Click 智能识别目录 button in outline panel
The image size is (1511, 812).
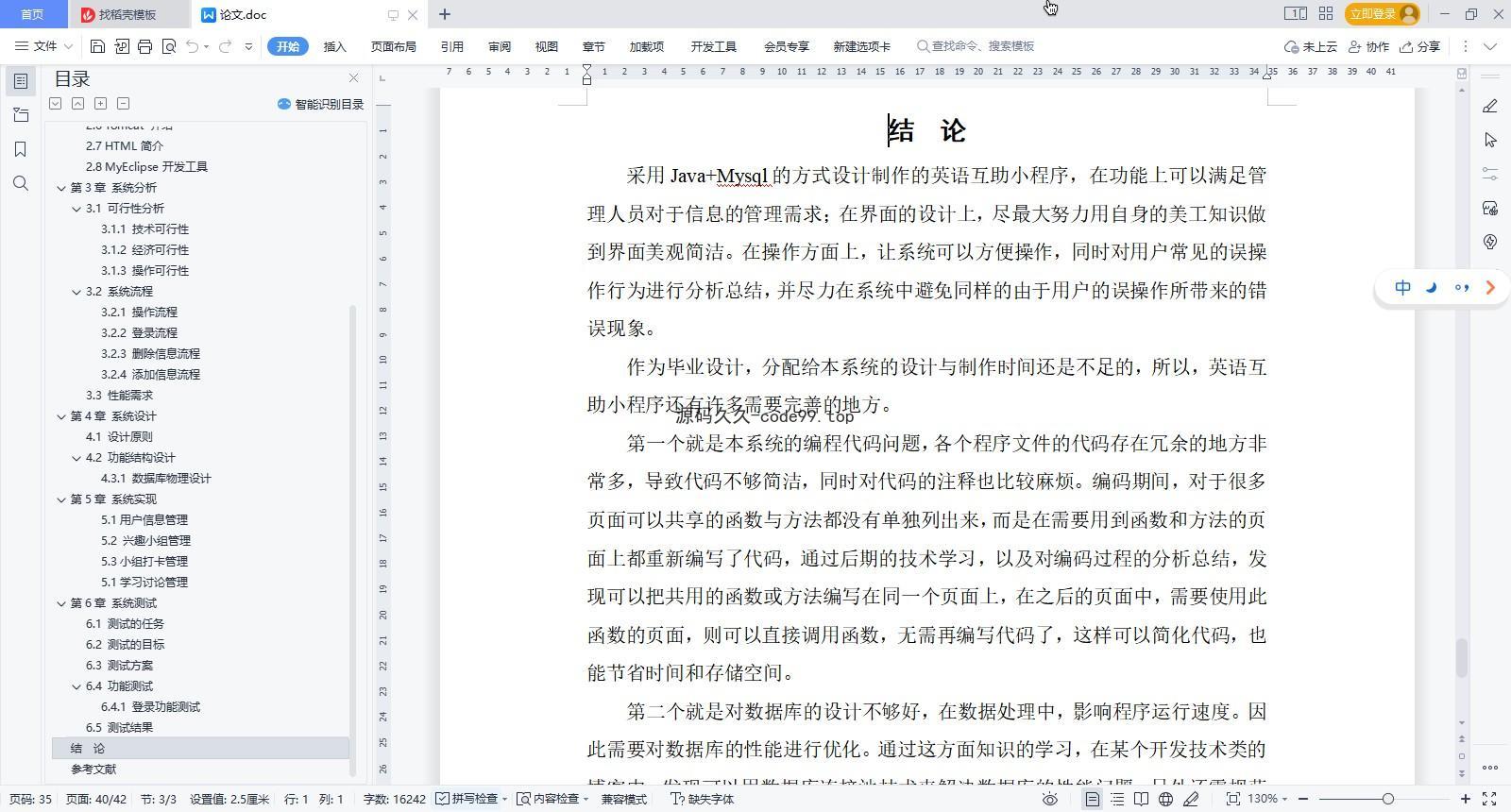coord(320,104)
